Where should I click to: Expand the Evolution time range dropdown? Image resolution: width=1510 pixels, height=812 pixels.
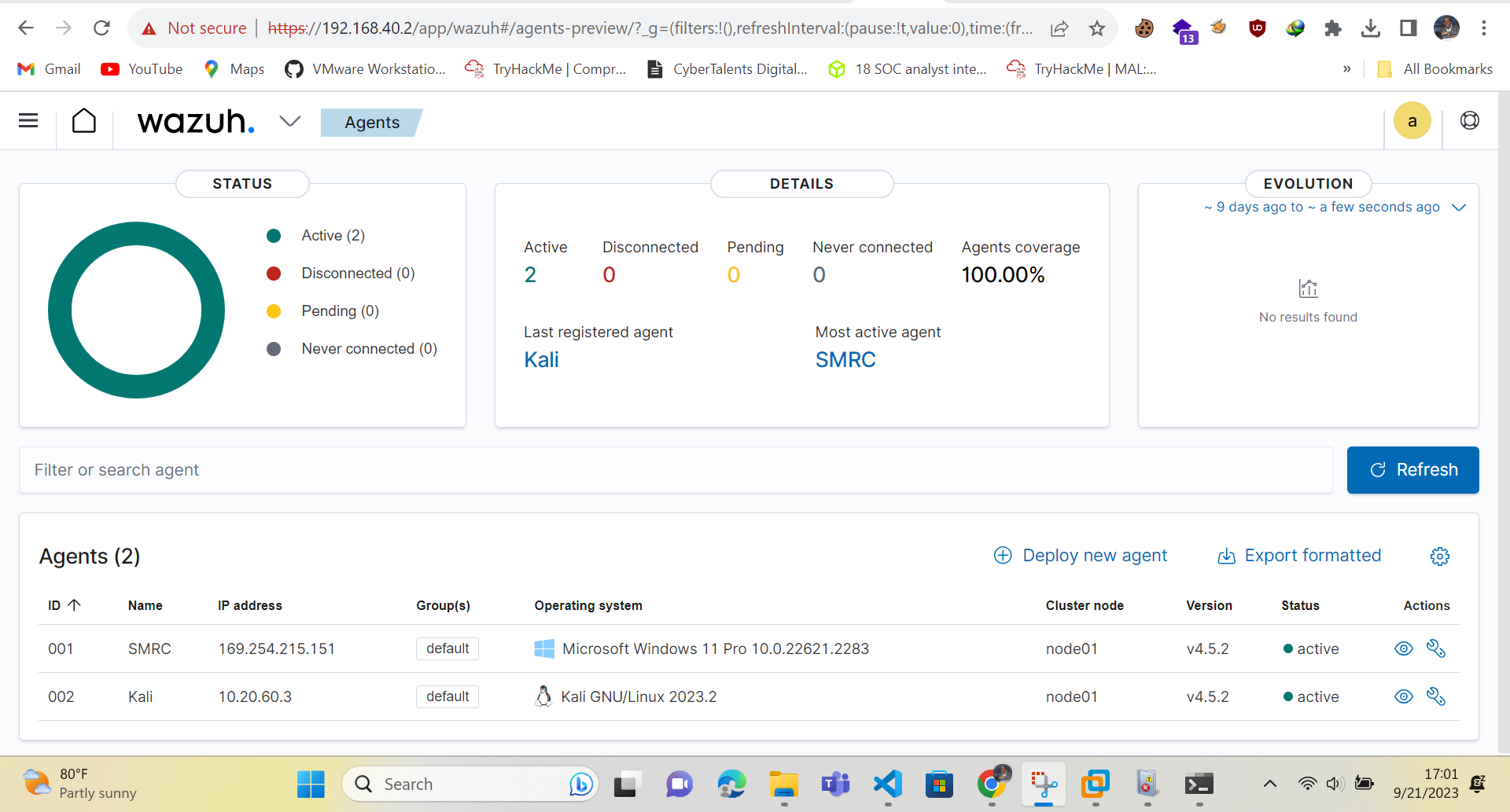coord(1459,207)
